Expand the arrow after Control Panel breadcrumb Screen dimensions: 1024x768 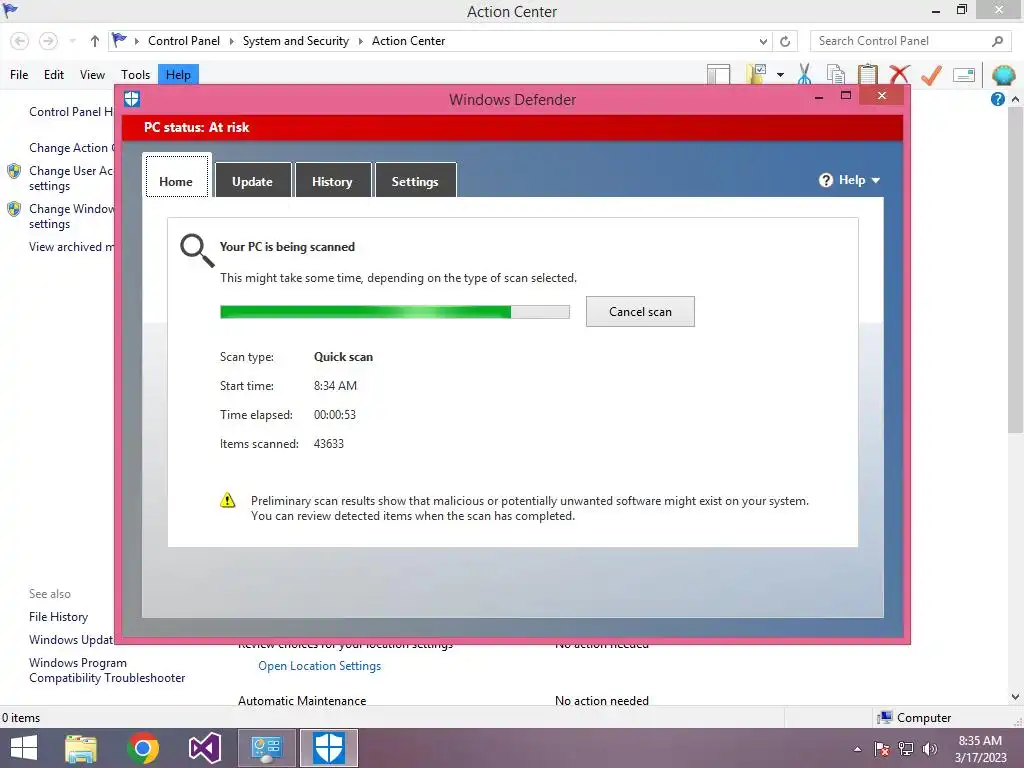tap(231, 41)
